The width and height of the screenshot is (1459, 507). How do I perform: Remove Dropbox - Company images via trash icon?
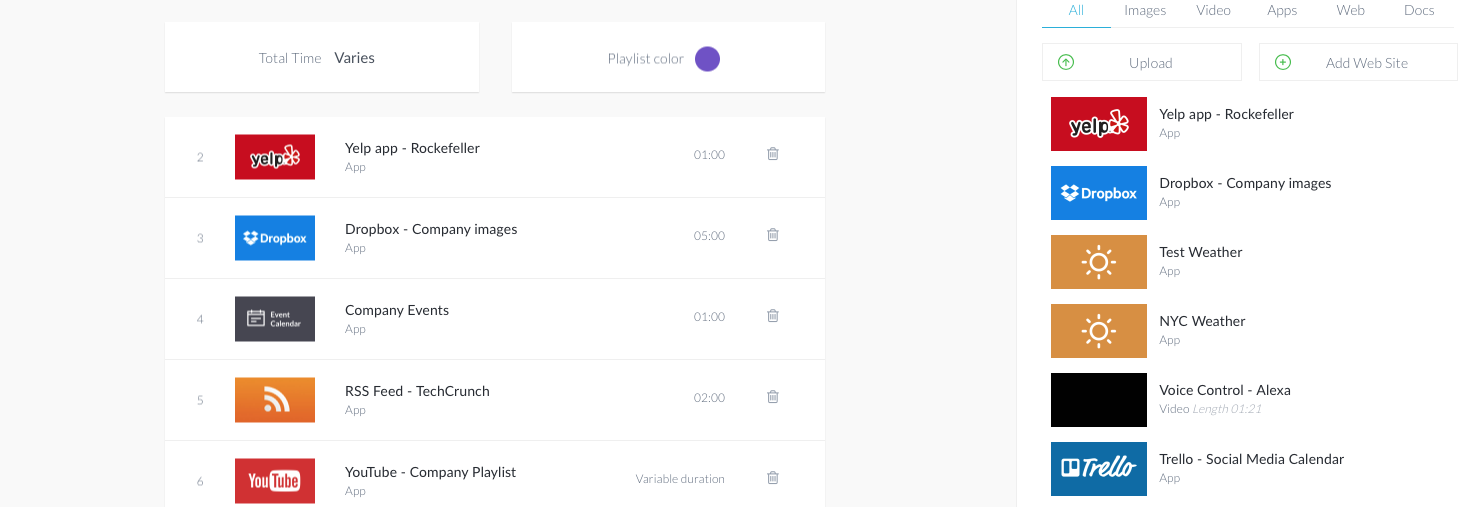tap(772, 235)
